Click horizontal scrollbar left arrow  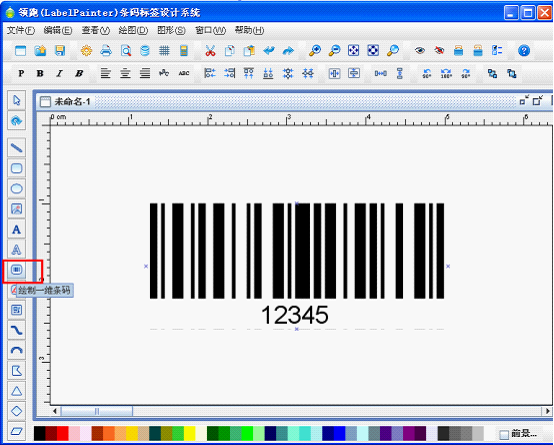[55, 411]
